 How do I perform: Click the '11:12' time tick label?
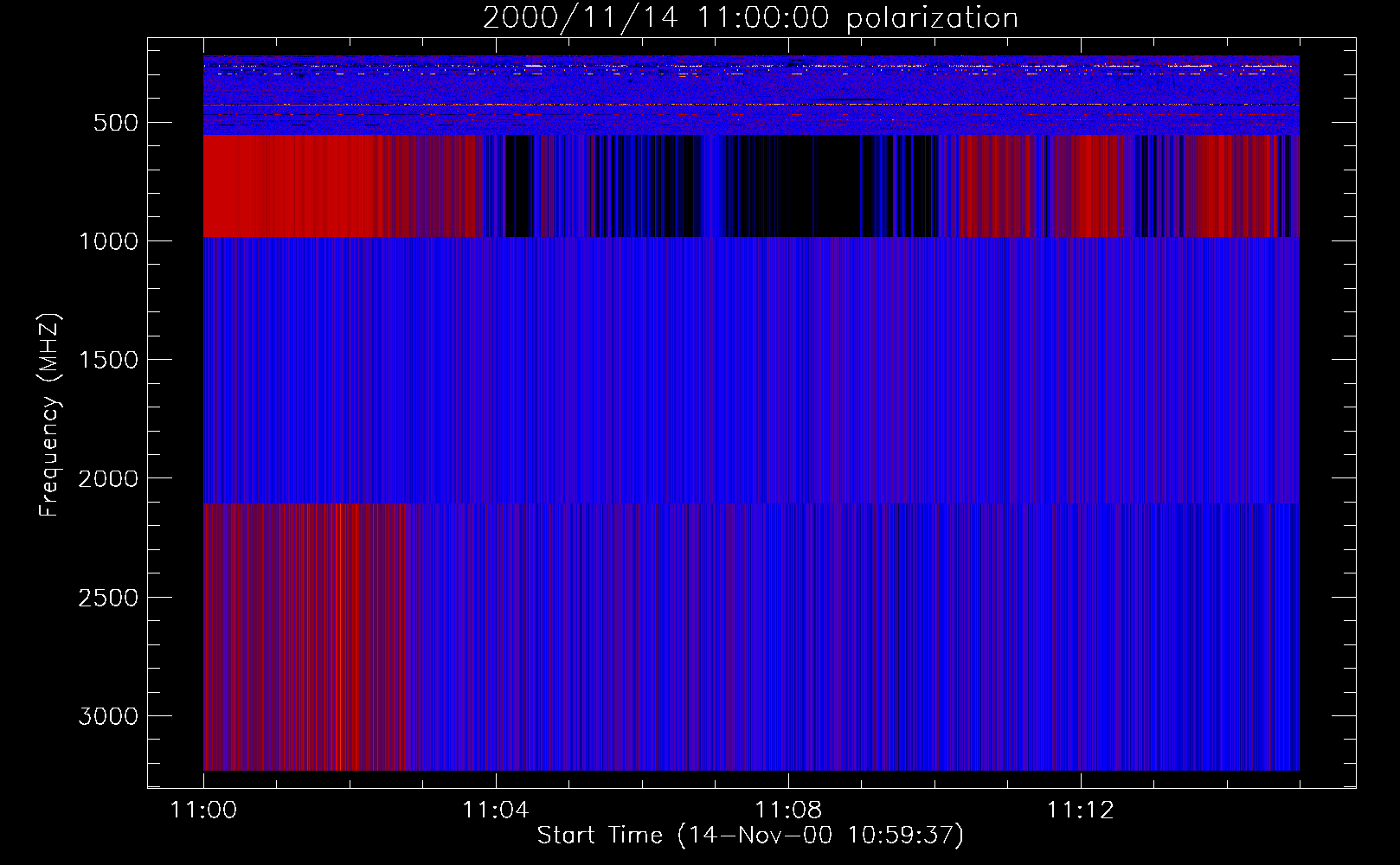1081,811
